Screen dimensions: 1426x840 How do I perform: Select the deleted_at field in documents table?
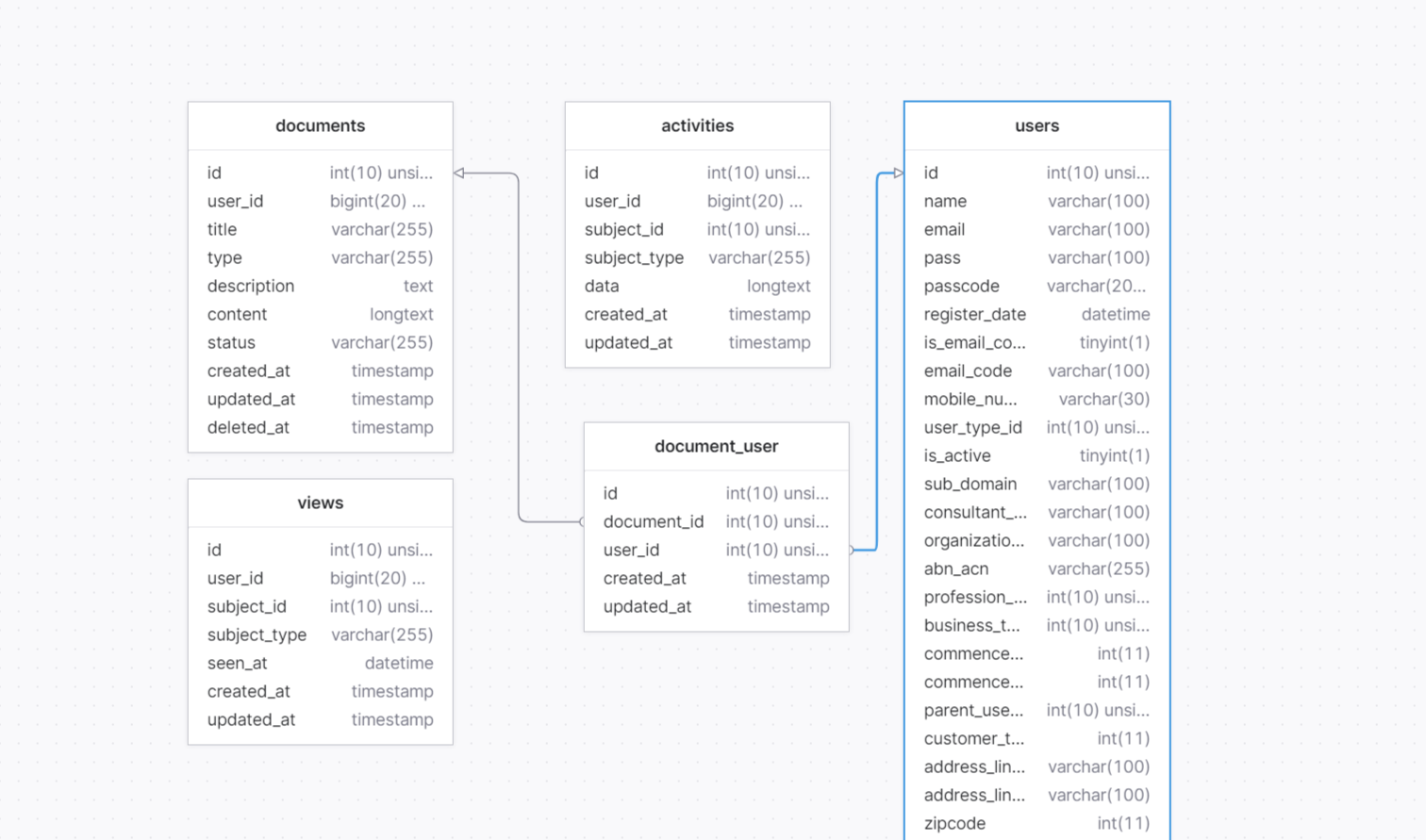tap(248, 427)
